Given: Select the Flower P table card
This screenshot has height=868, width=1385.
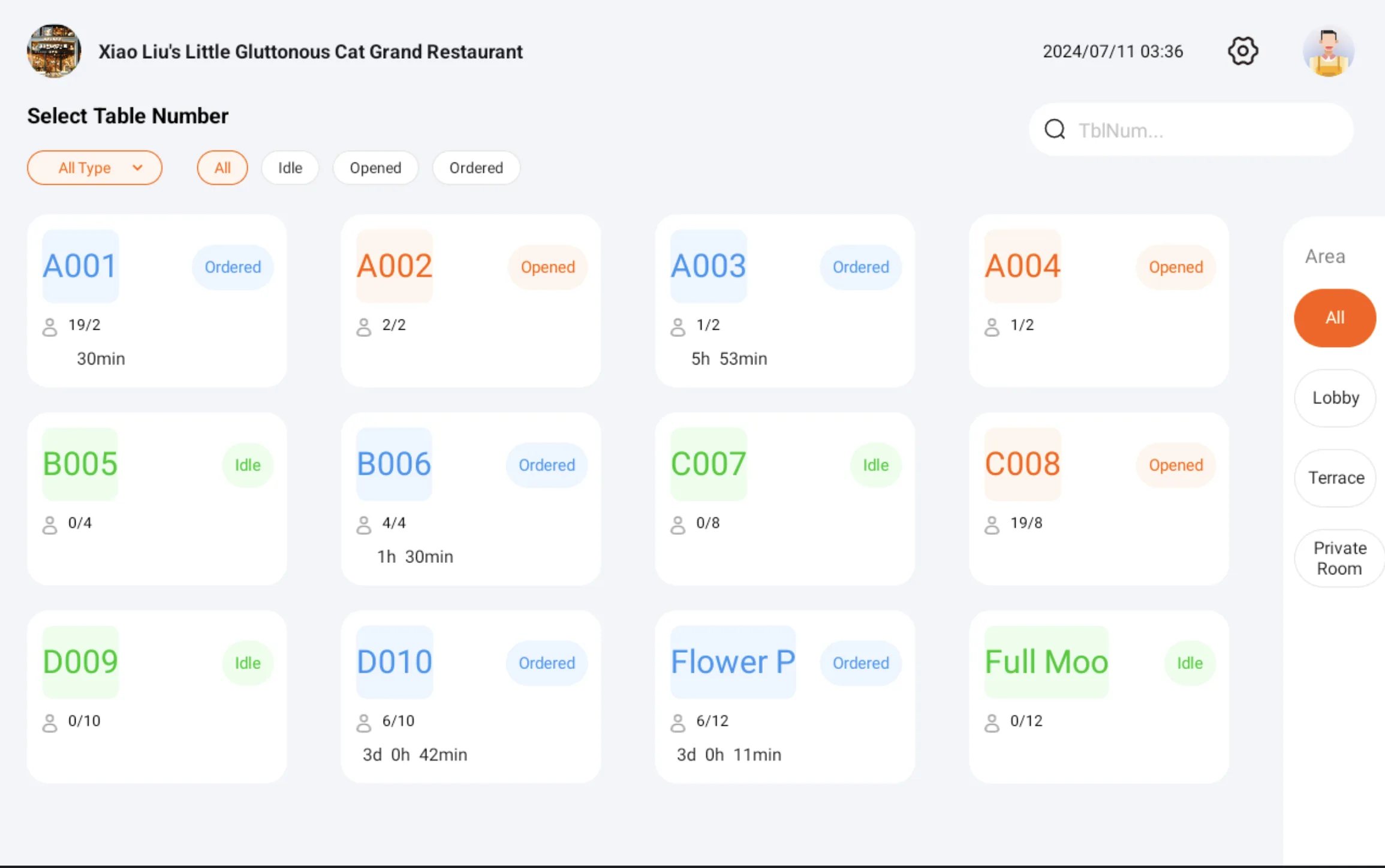Looking at the screenshot, I should click(785, 697).
